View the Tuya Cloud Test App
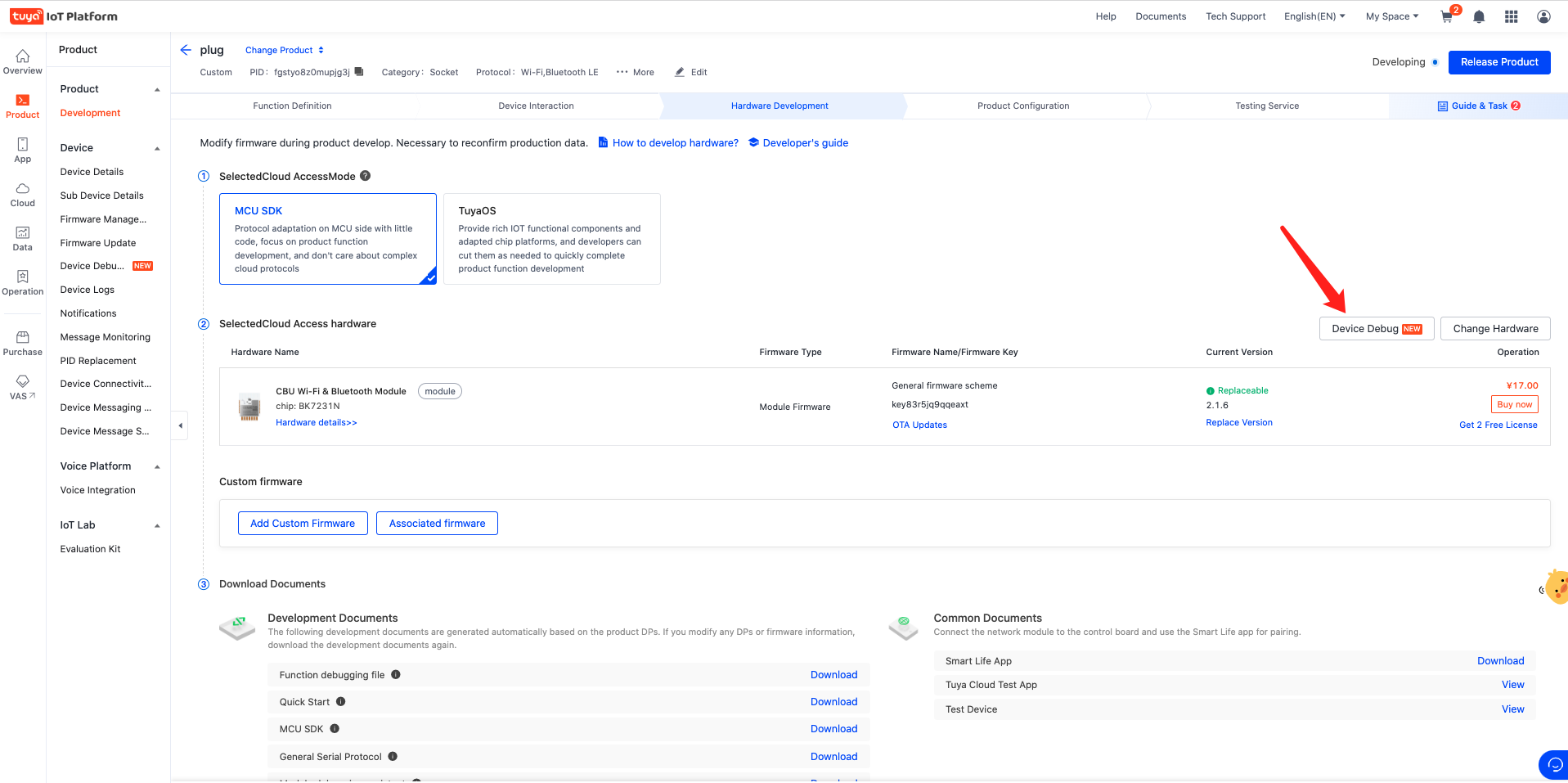Screen dimensions: 1568x783 [1512, 685]
